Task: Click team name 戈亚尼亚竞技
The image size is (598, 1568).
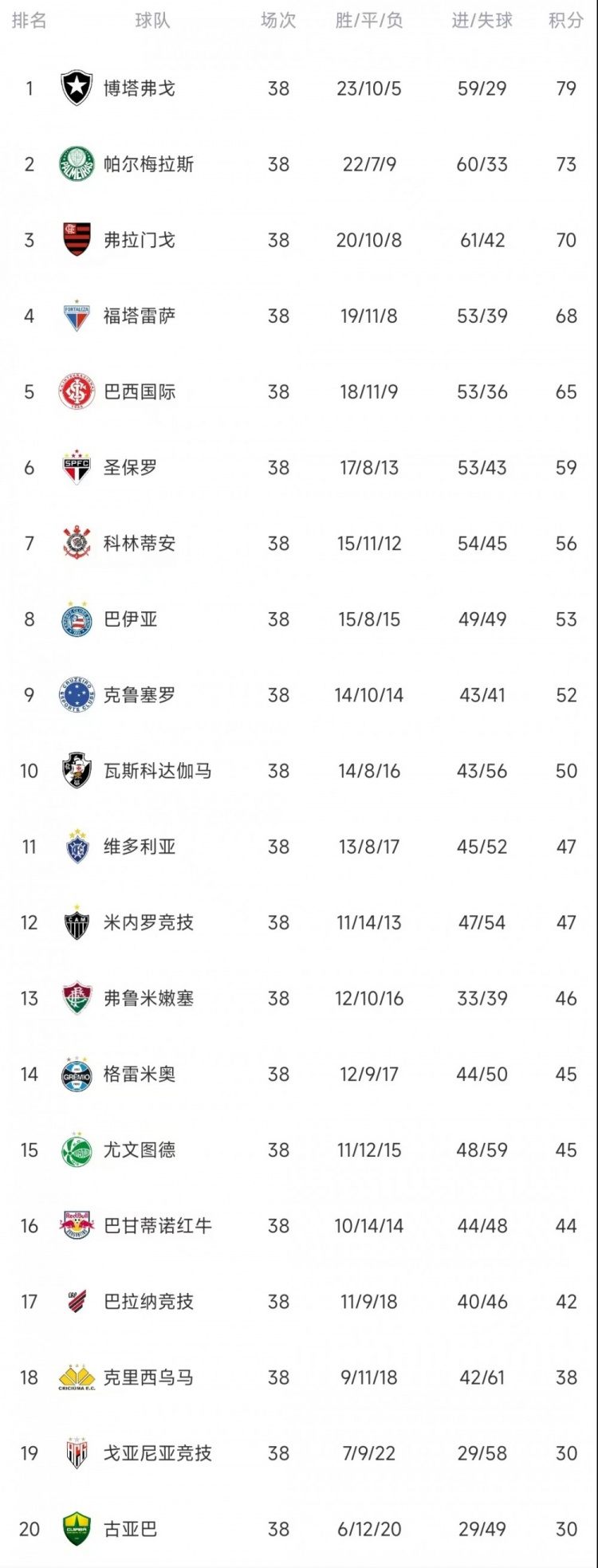Action: [158, 1453]
